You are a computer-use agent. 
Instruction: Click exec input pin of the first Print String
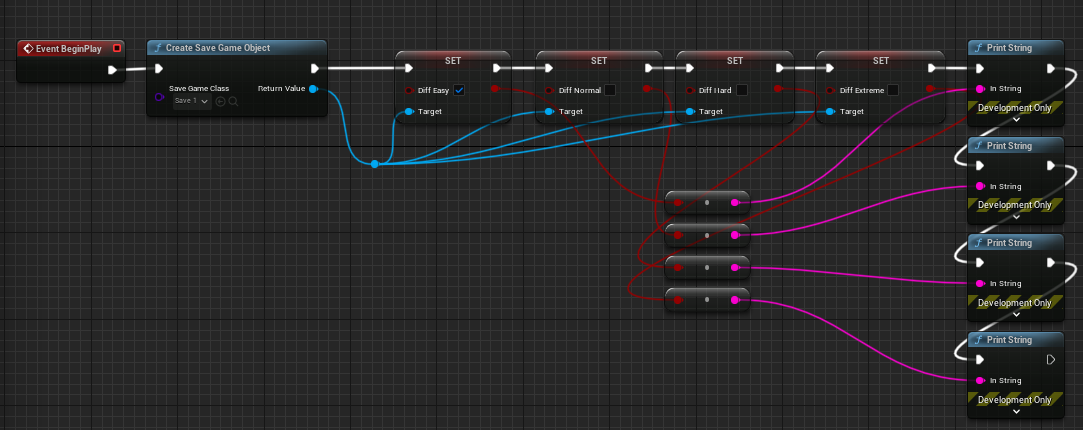pos(979,68)
